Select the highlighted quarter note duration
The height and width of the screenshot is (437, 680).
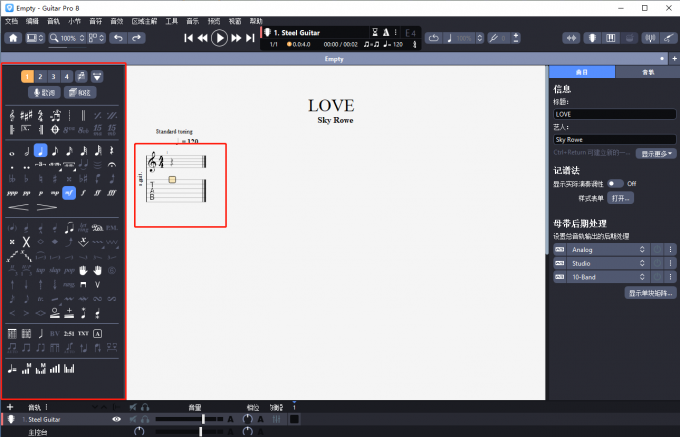click(40, 151)
